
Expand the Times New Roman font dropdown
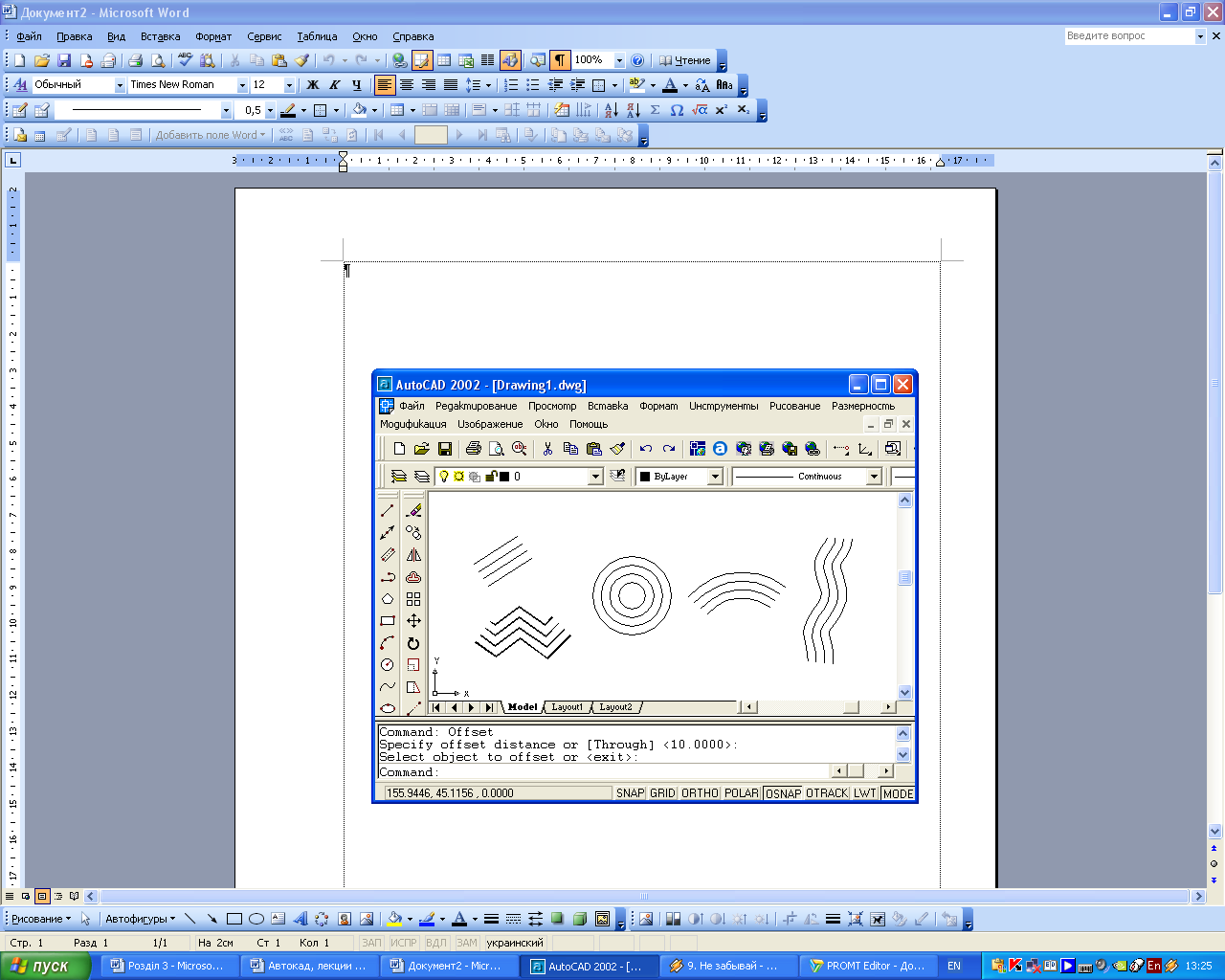(242, 85)
